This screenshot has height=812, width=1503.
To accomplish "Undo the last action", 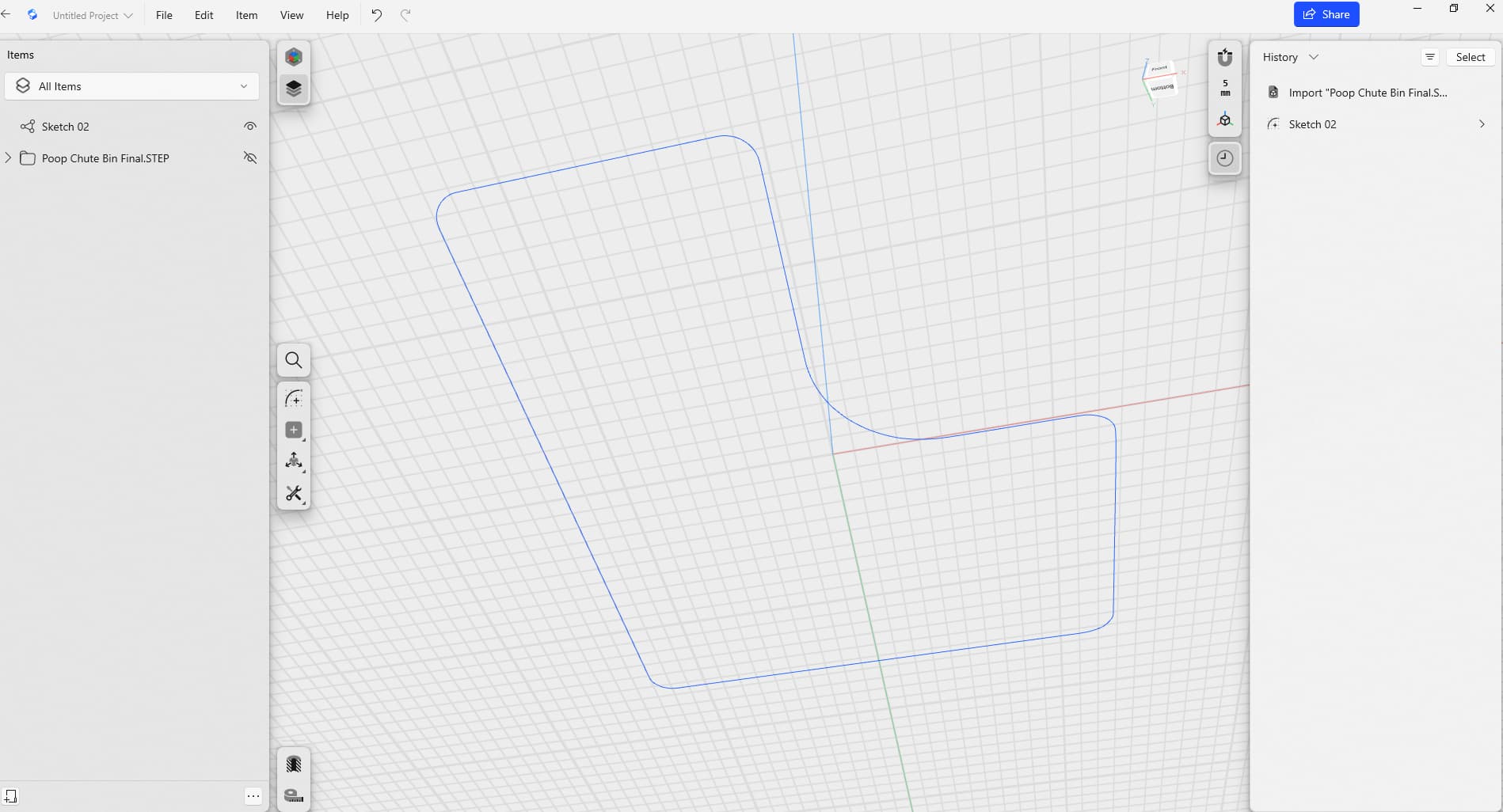I will pyautogui.click(x=376, y=15).
